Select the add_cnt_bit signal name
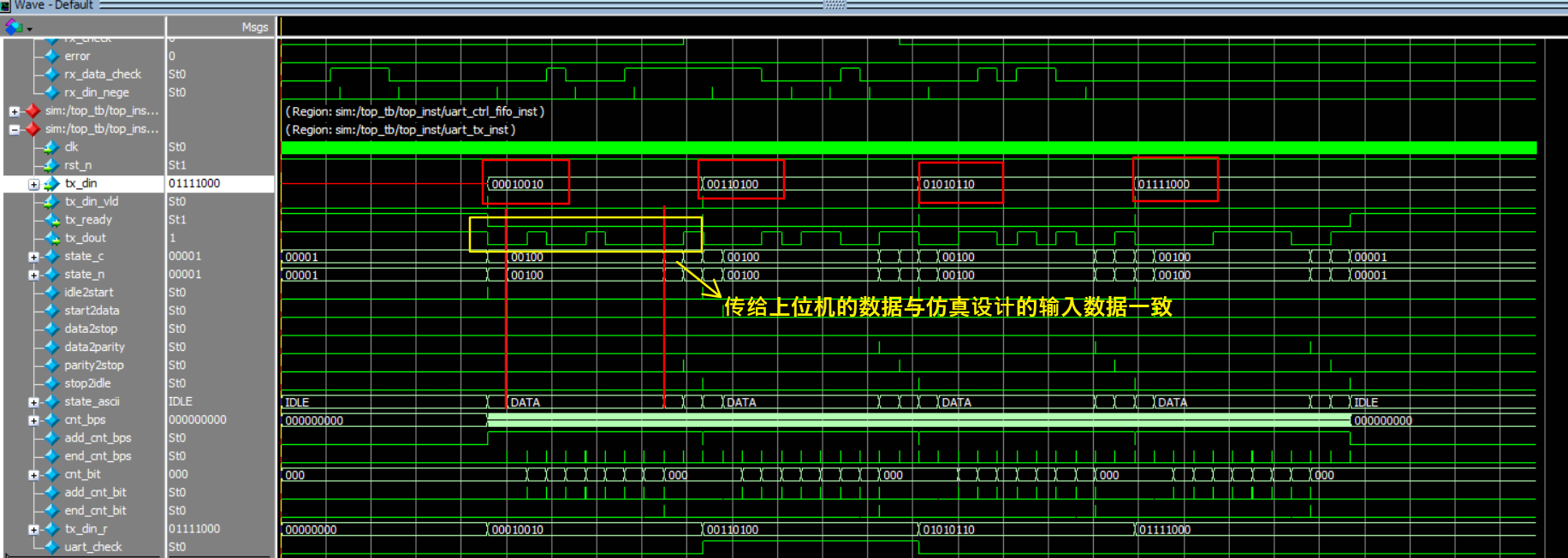This screenshot has width=1568, height=558. coord(96,493)
